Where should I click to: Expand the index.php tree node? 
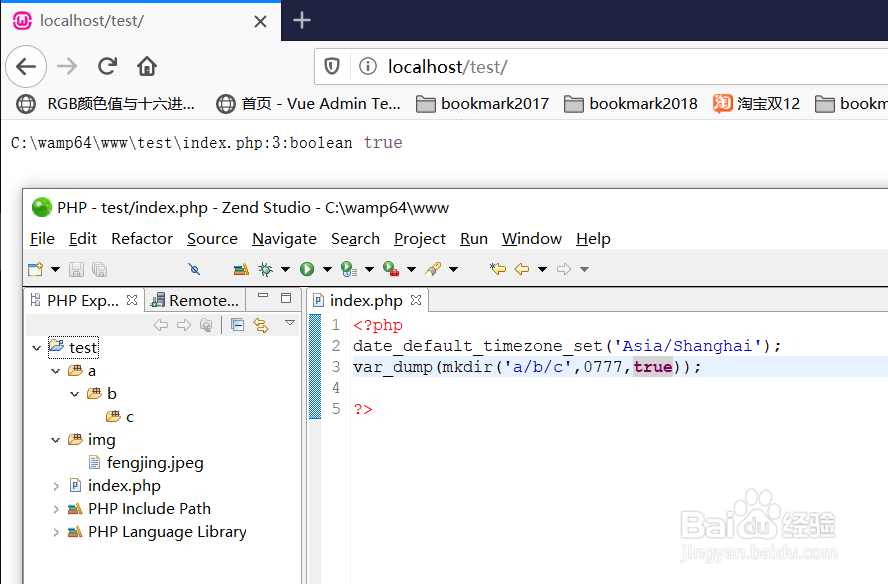coord(56,486)
